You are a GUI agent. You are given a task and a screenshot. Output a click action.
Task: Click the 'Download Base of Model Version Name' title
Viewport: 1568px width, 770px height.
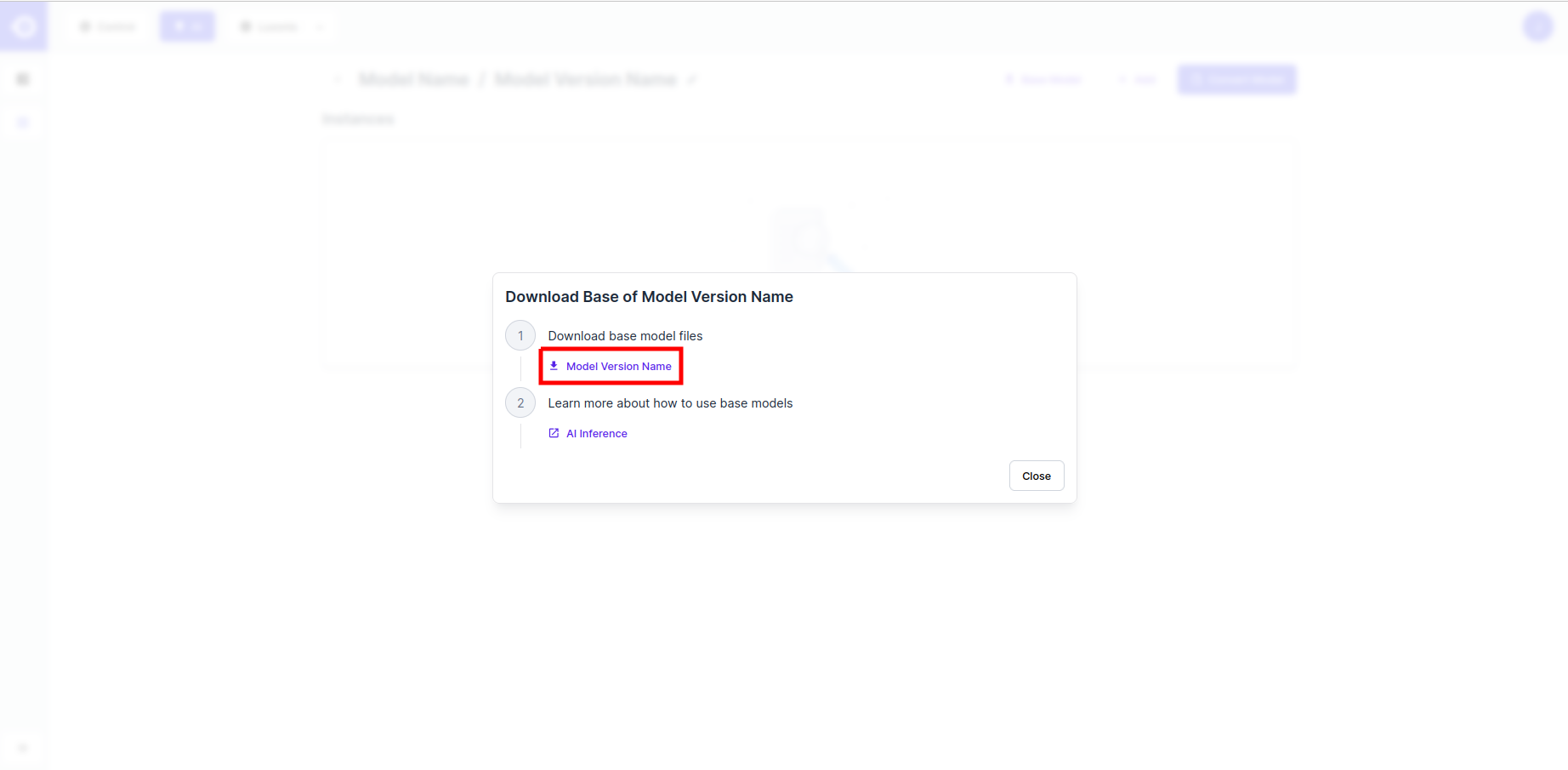coord(649,297)
